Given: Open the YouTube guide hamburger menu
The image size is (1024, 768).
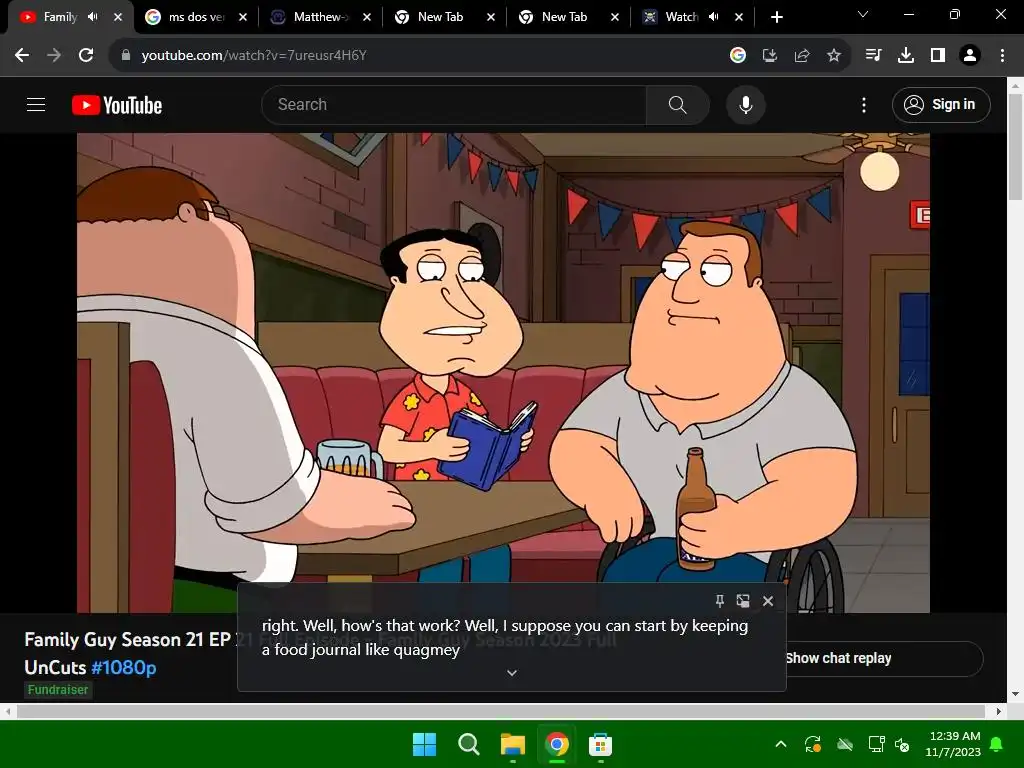Looking at the screenshot, I should point(36,104).
